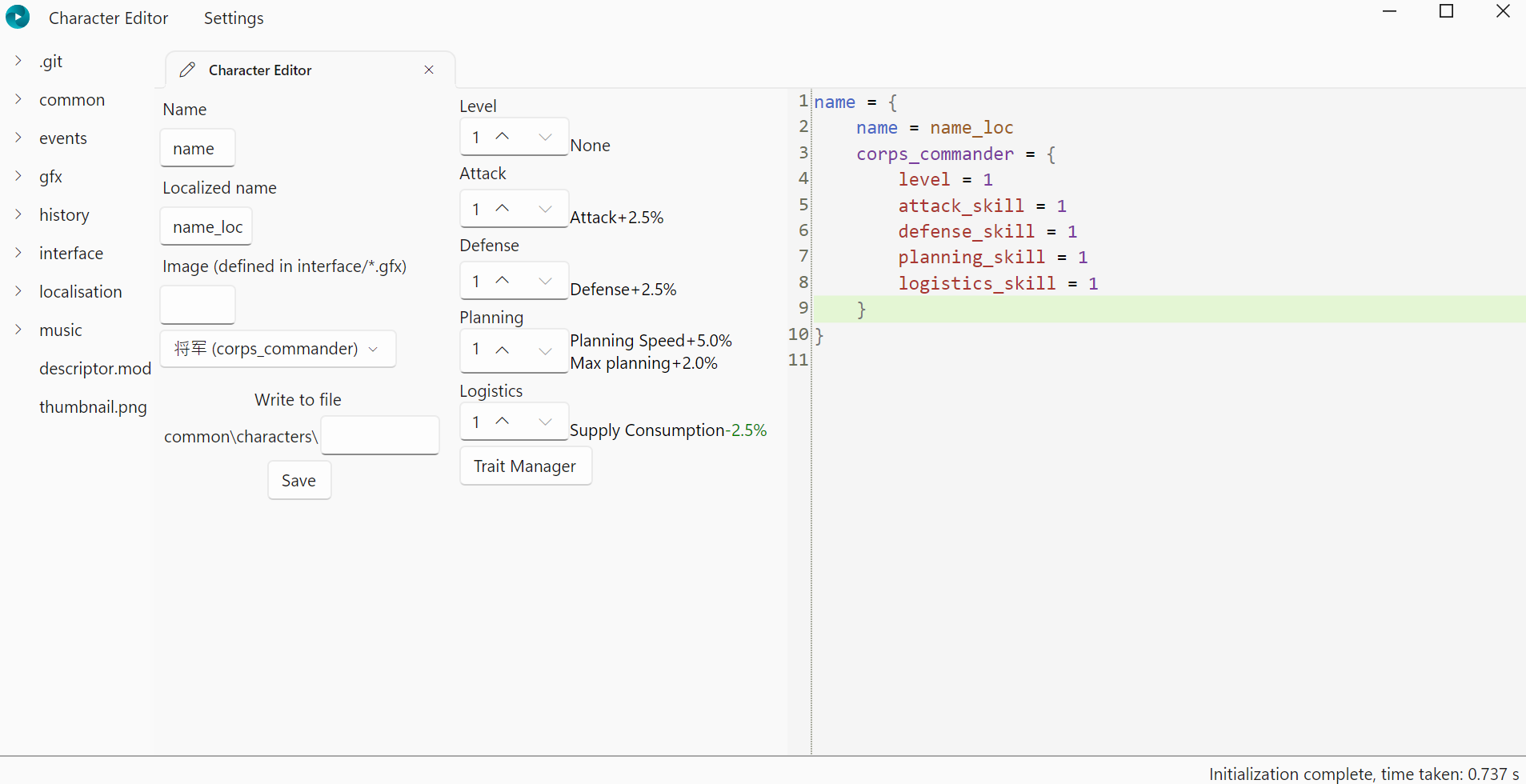Click code line 'level = 1'
Screen dimensions: 1526x784
click(x=945, y=179)
